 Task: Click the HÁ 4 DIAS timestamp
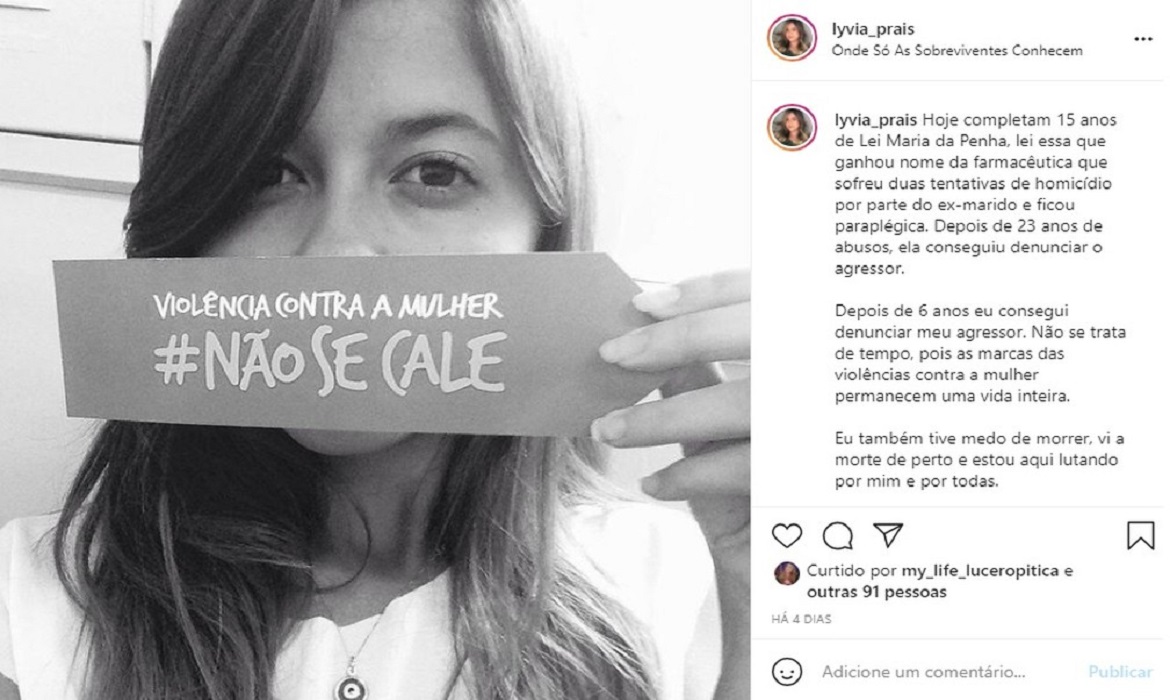(x=801, y=619)
